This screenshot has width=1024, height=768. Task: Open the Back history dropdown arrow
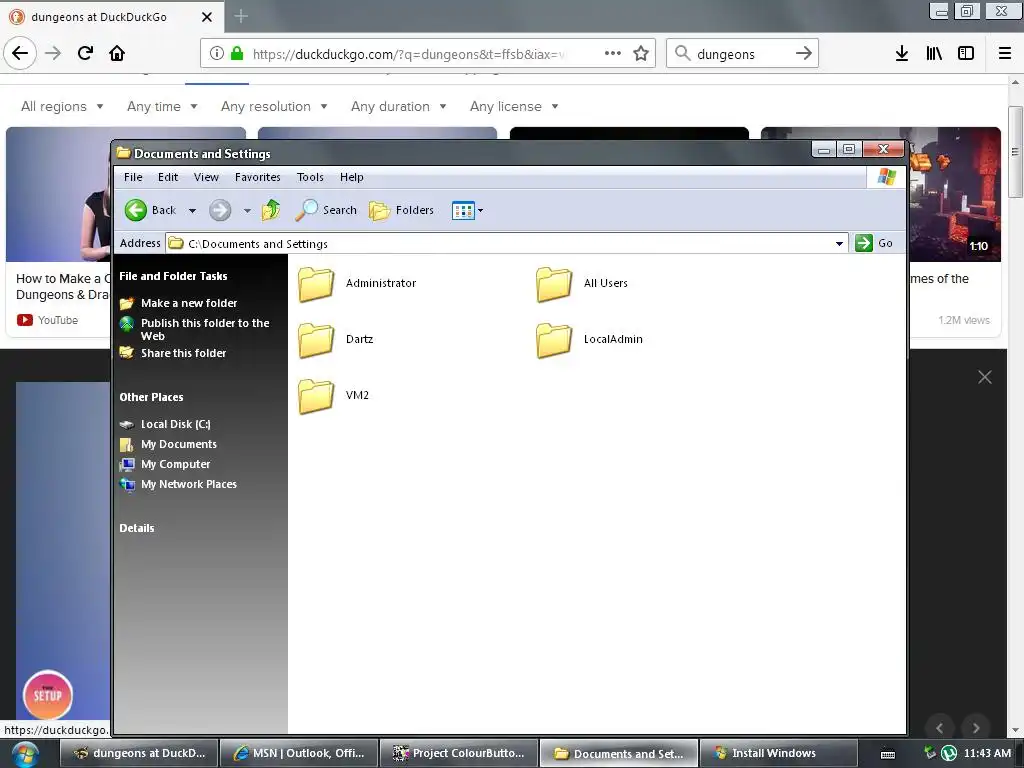point(192,211)
